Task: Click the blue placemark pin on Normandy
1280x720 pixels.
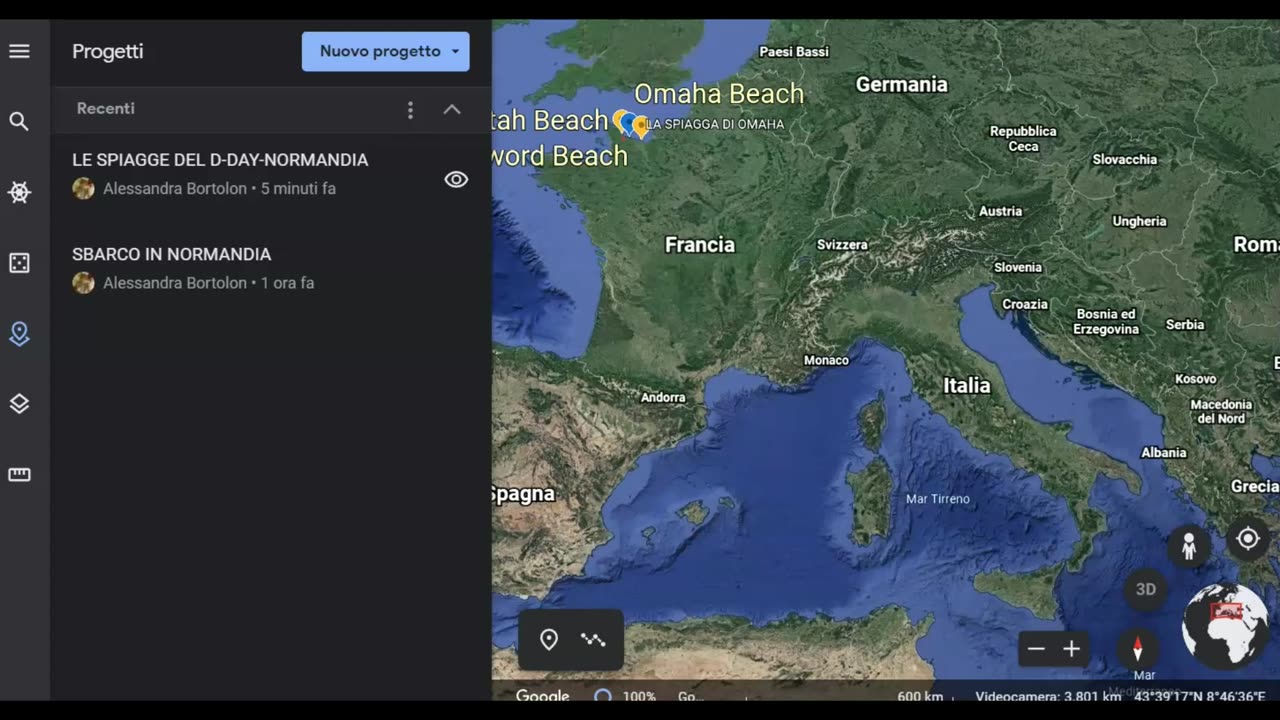Action: [628, 124]
